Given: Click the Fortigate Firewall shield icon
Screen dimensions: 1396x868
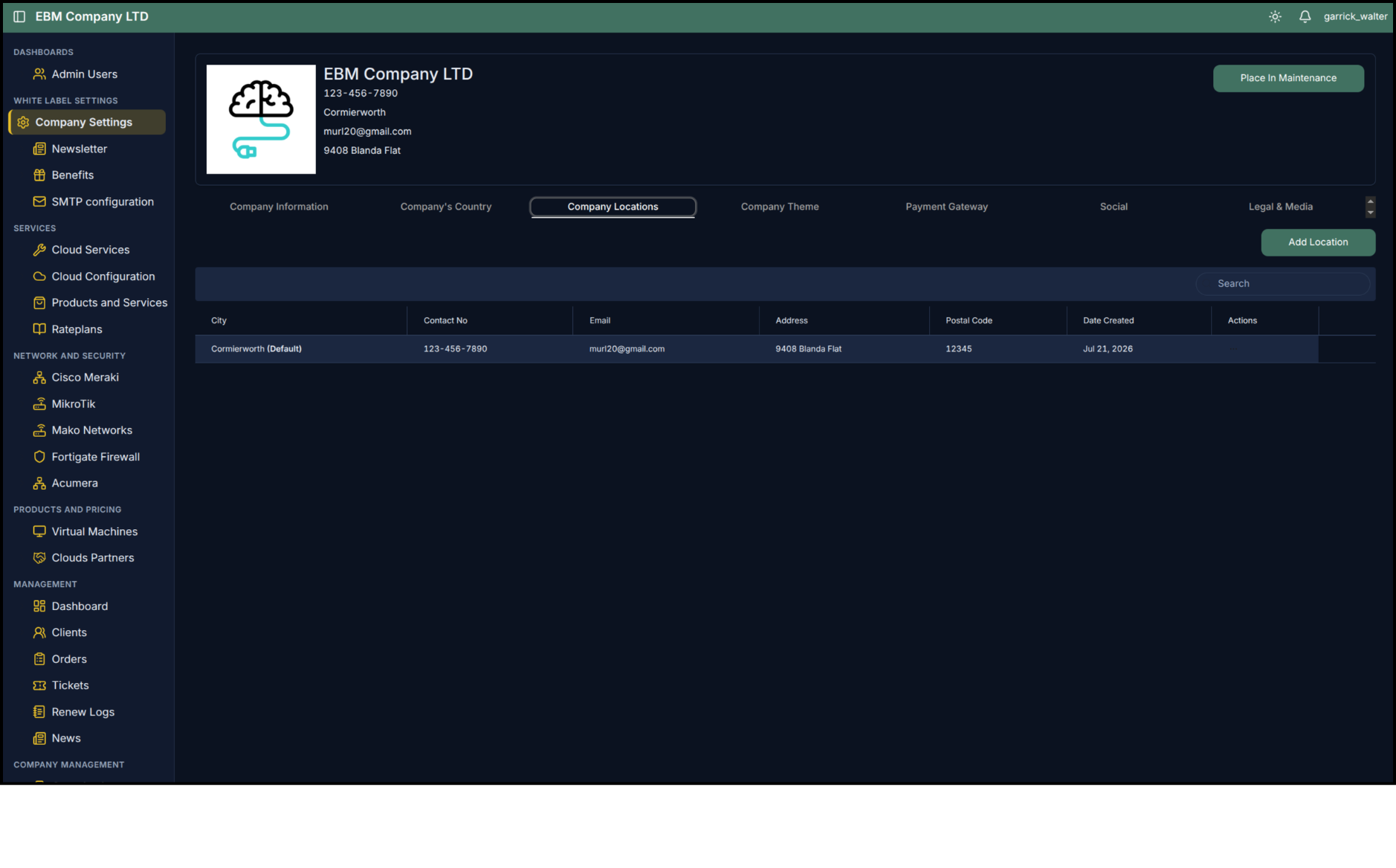Looking at the screenshot, I should tap(39, 457).
